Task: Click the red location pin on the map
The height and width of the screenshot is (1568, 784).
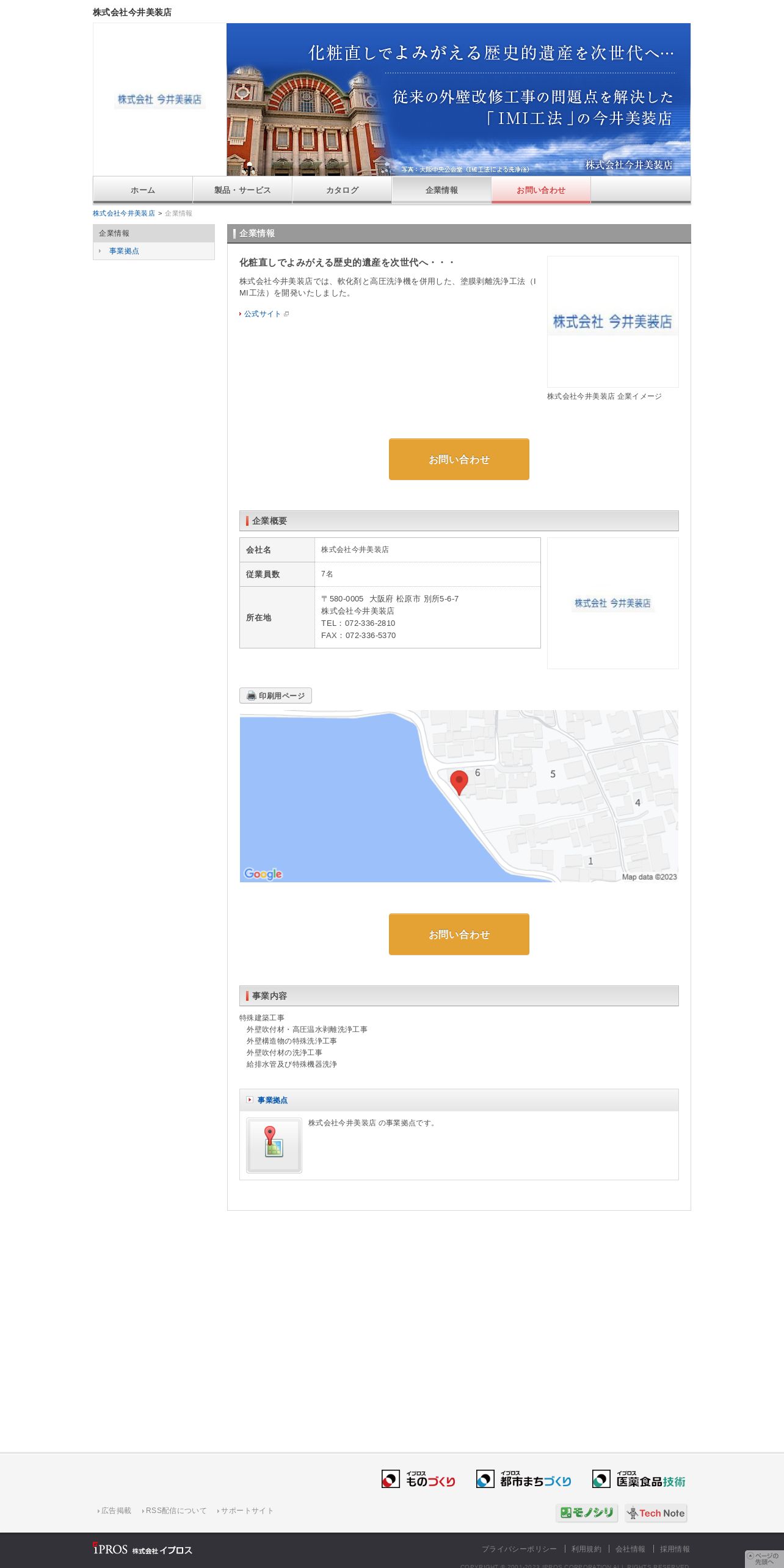Action: 459,782
